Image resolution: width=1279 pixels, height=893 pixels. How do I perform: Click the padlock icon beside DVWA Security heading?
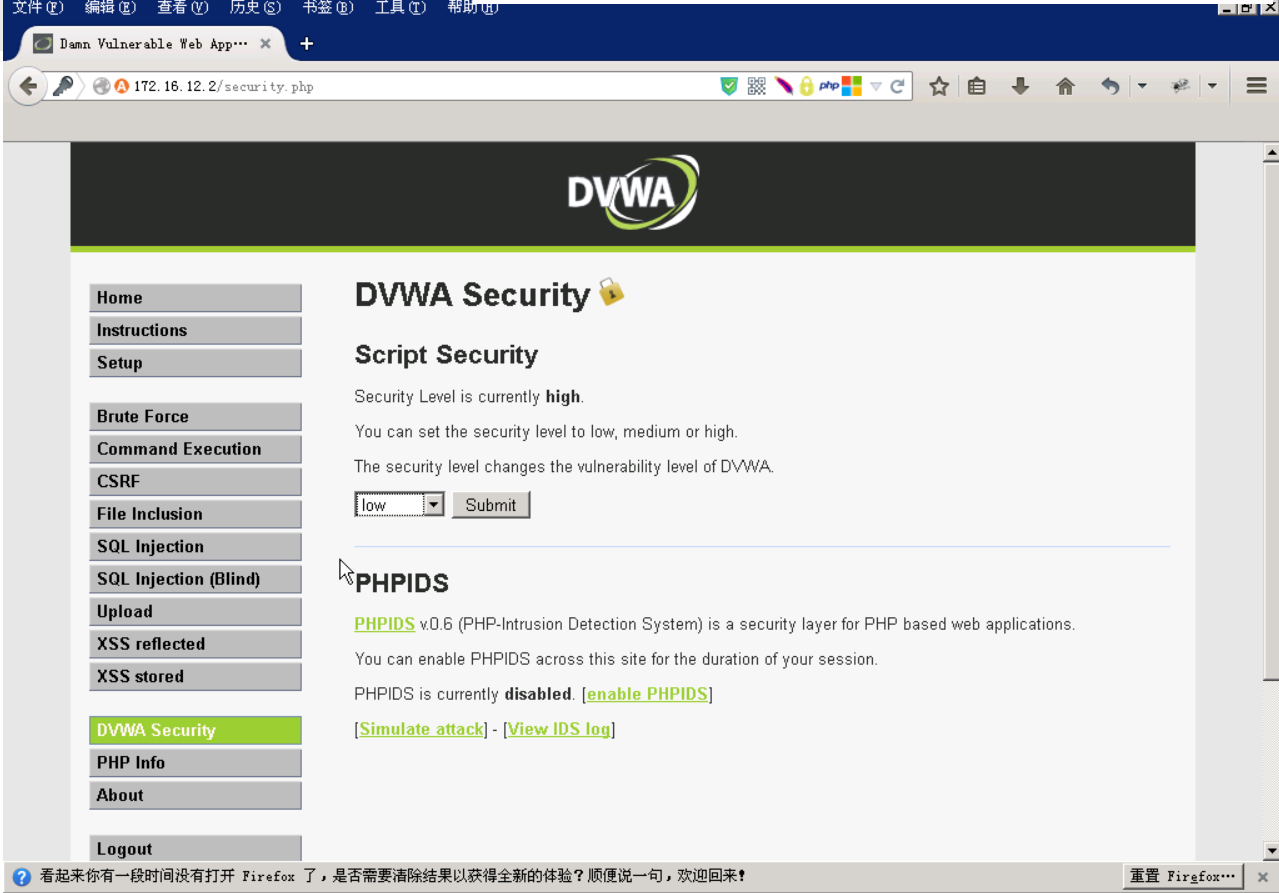click(x=611, y=292)
